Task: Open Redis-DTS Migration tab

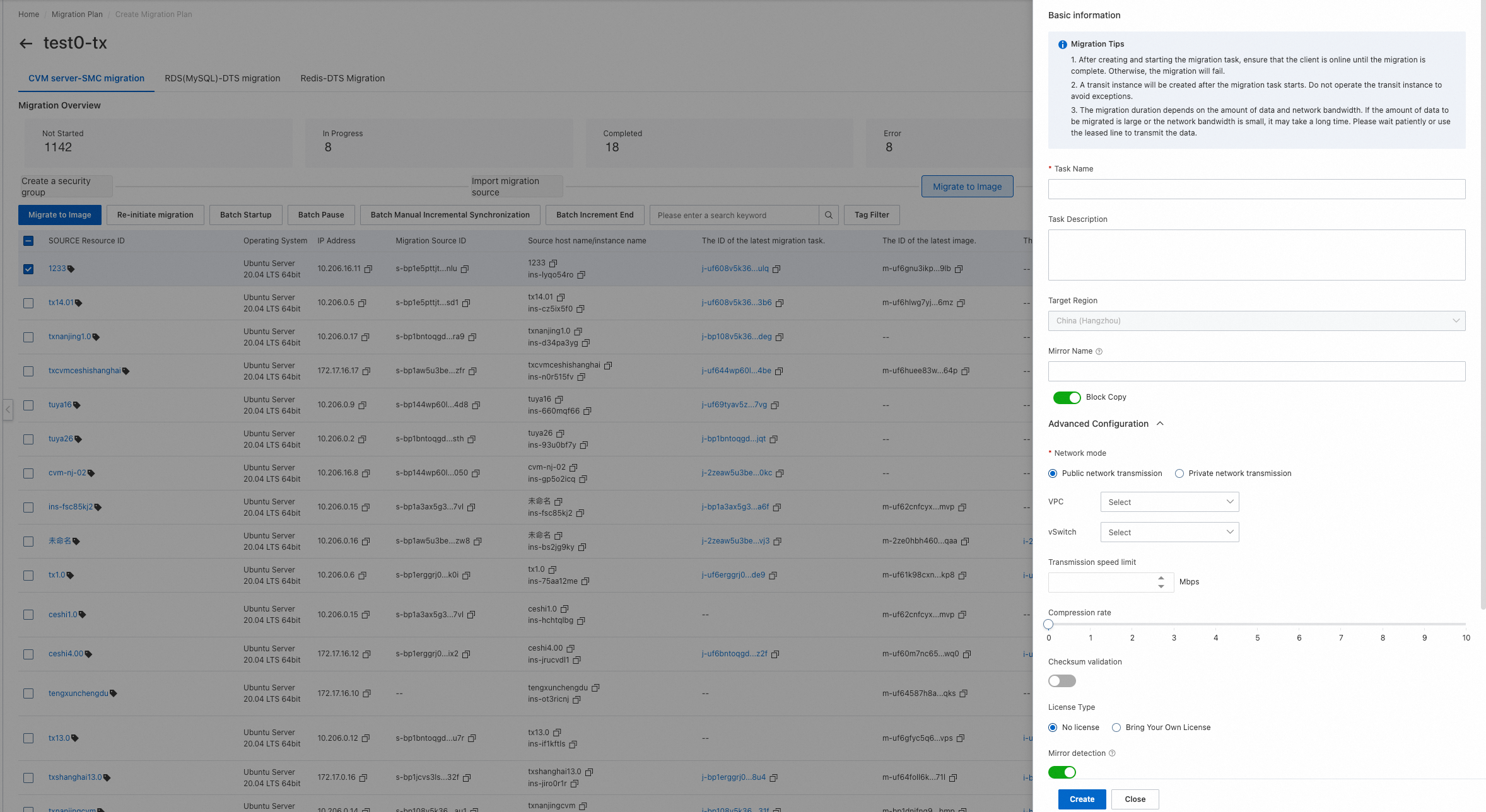Action: [x=342, y=78]
